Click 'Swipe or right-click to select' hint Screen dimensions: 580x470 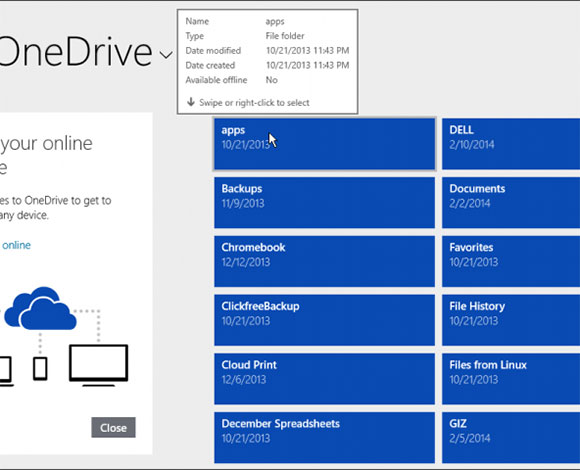pyautogui.click(x=254, y=102)
